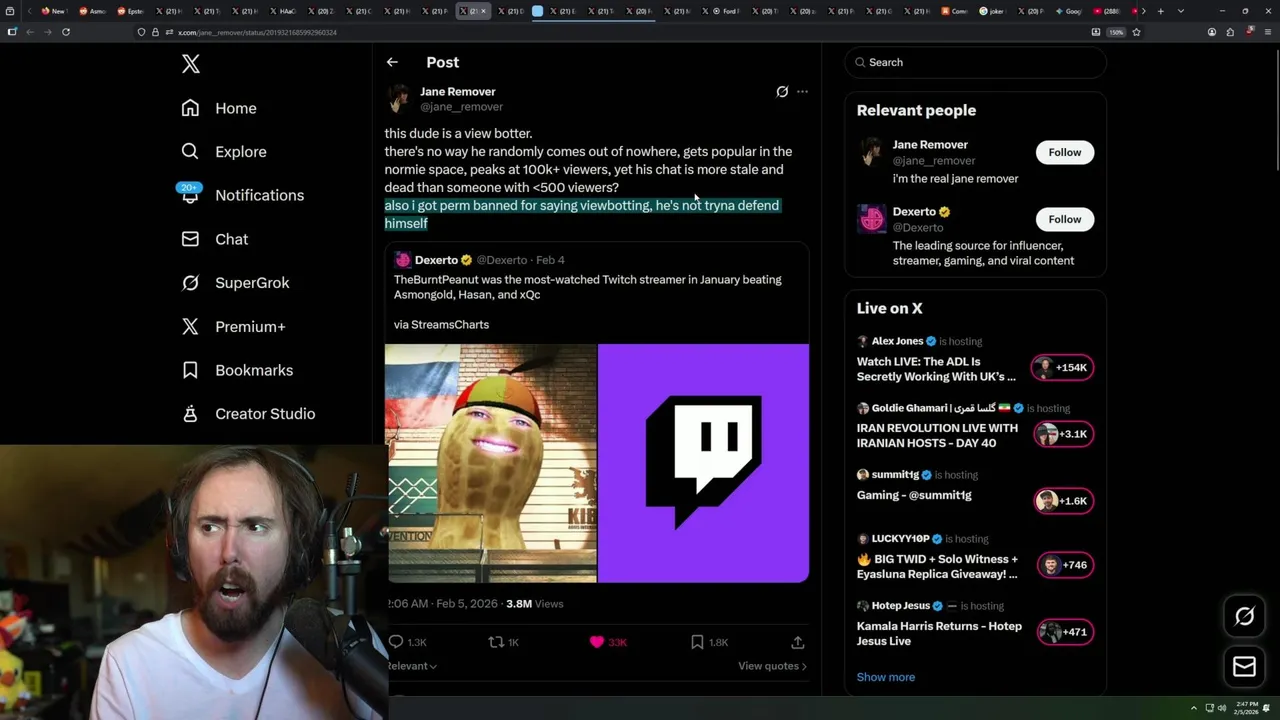Open Chat from the sidebar
Image resolution: width=1280 pixels, height=720 pixels.
click(214, 239)
